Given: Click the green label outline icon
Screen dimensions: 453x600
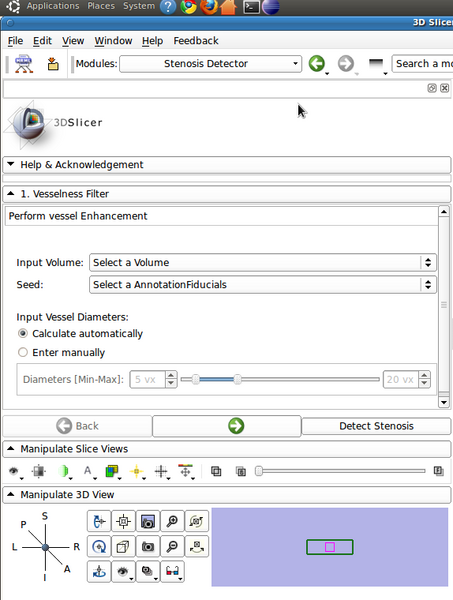Looking at the screenshot, I should 64,471.
